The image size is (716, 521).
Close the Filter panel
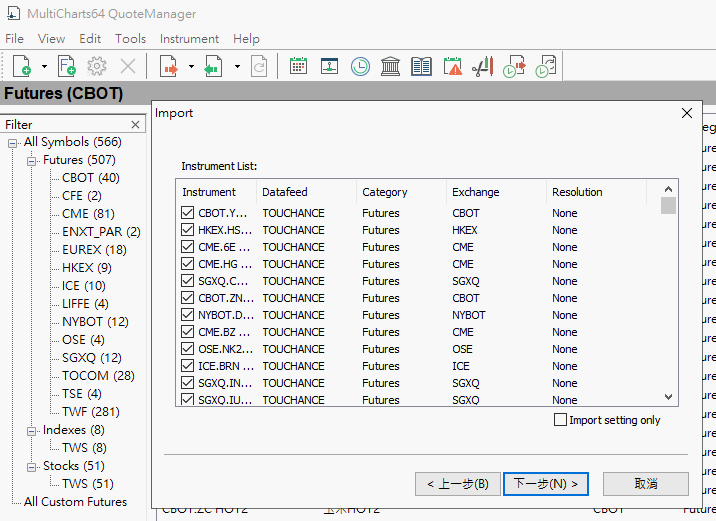point(135,125)
